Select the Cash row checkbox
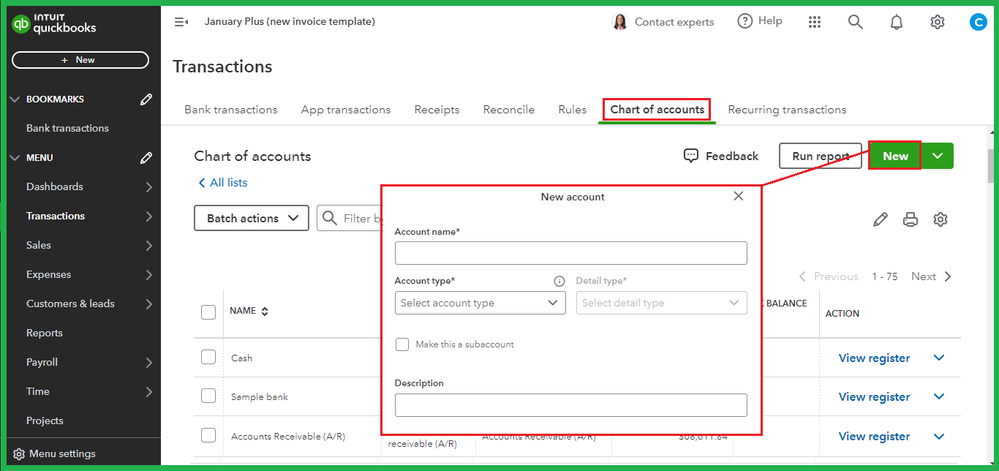The width and height of the screenshot is (999, 471). tap(208, 357)
